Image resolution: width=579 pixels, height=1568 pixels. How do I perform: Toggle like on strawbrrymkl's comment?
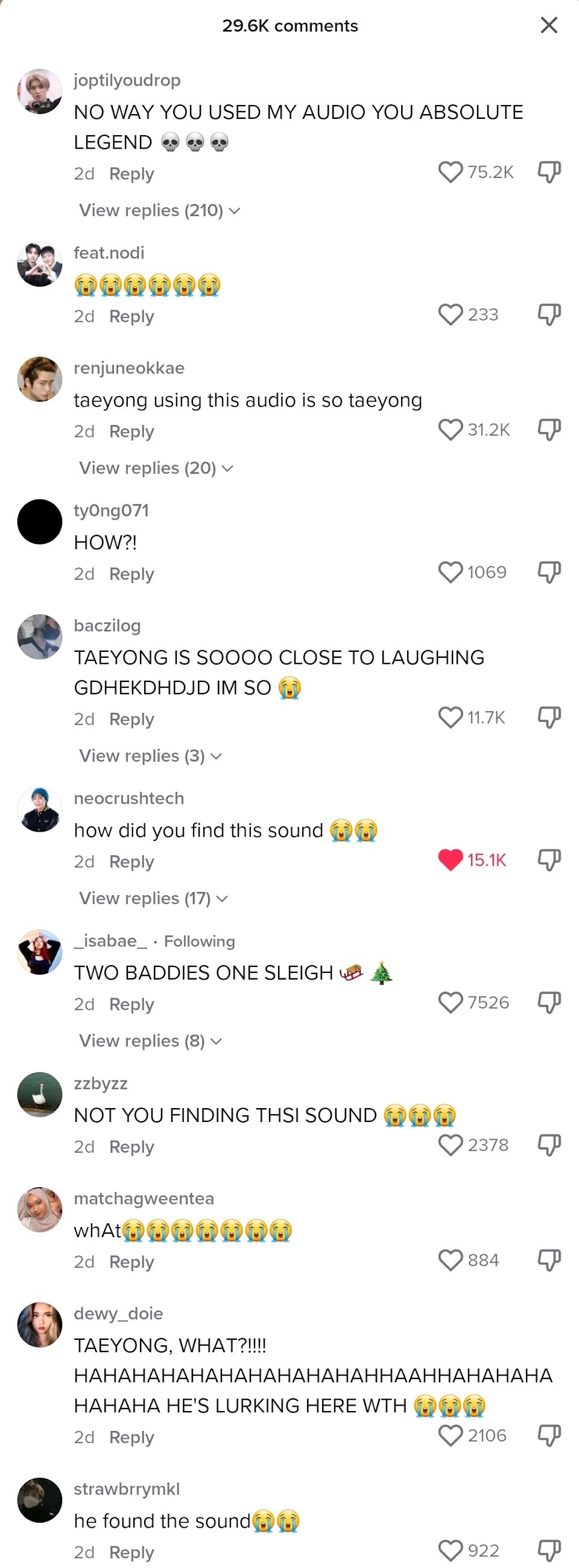[x=450, y=1551]
